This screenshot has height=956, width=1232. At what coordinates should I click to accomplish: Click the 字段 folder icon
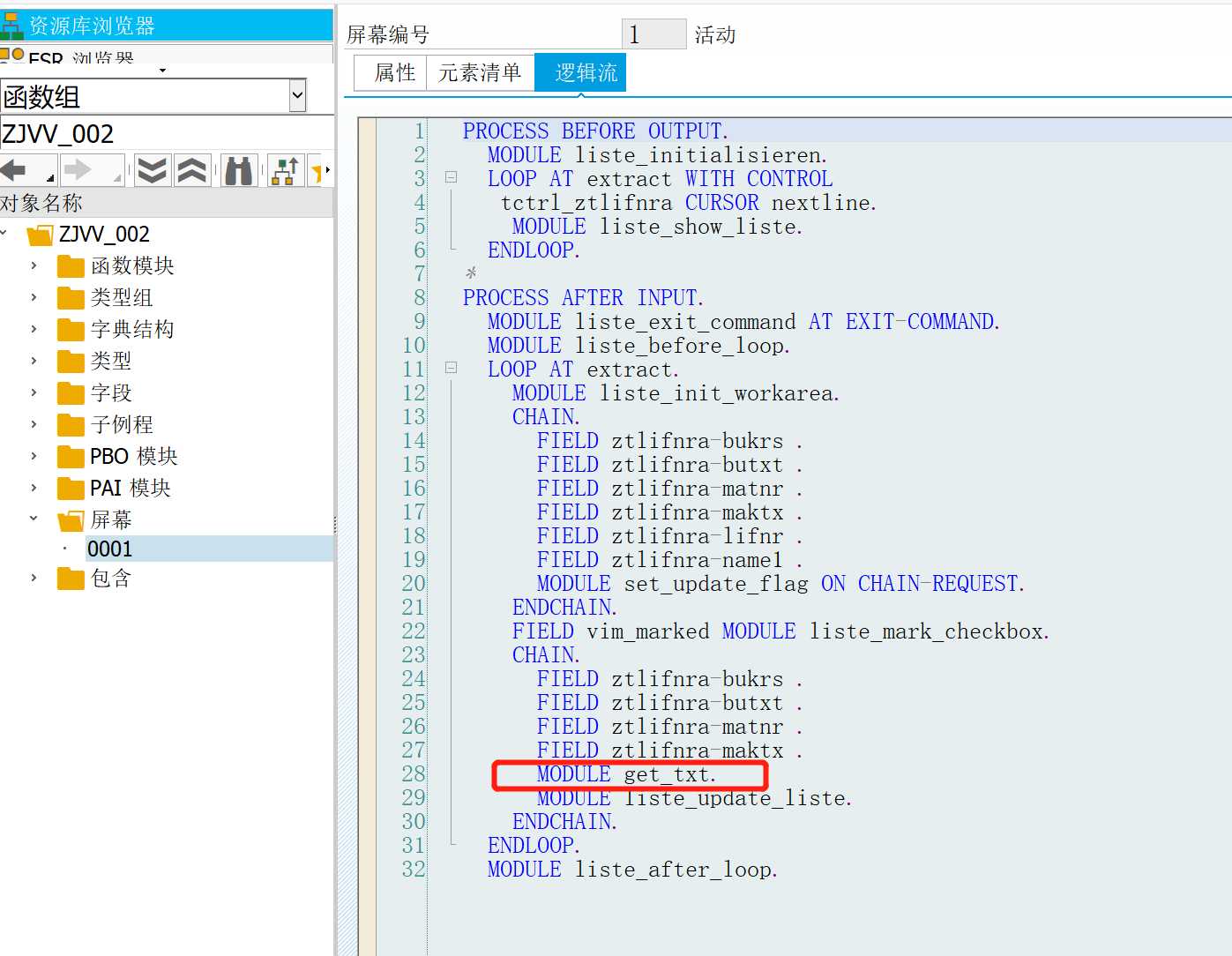[71, 393]
